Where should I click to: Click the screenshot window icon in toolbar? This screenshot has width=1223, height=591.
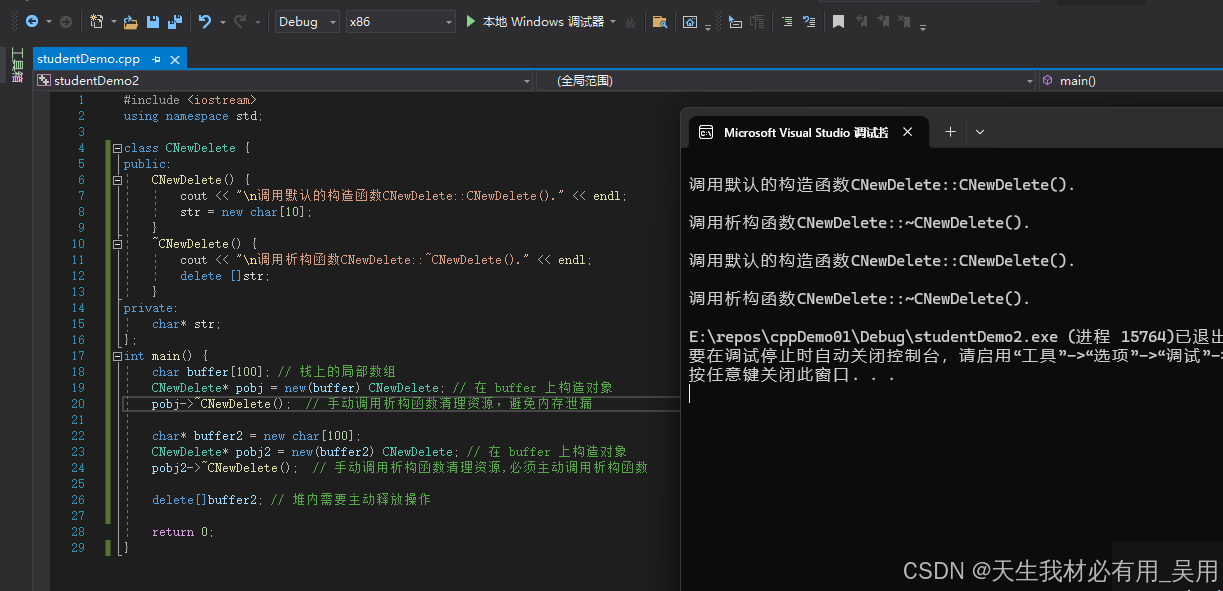(x=690, y=21)
